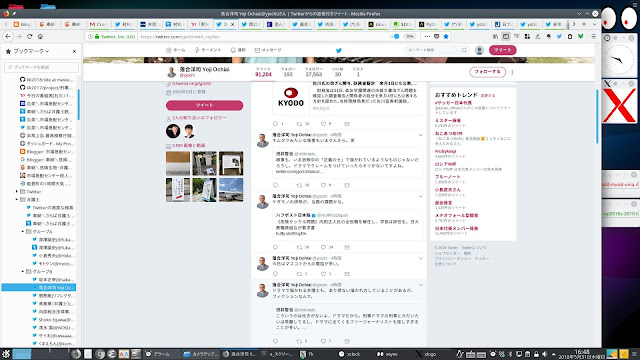
Task: Open the account avatar menu in Twitter header
Action: pyautogui.click(x=479, y=50)
